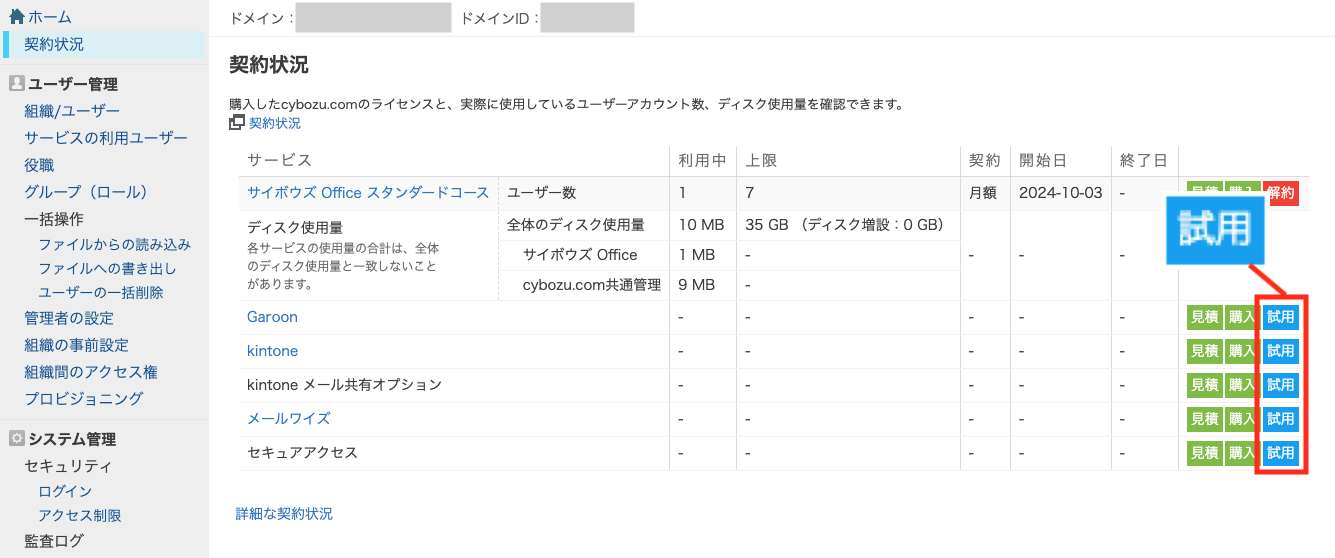The height and width of the screenshot is (558, 1335).
Task: Request 見積 for セキュアアクセス
Action: pos(1204,453)
